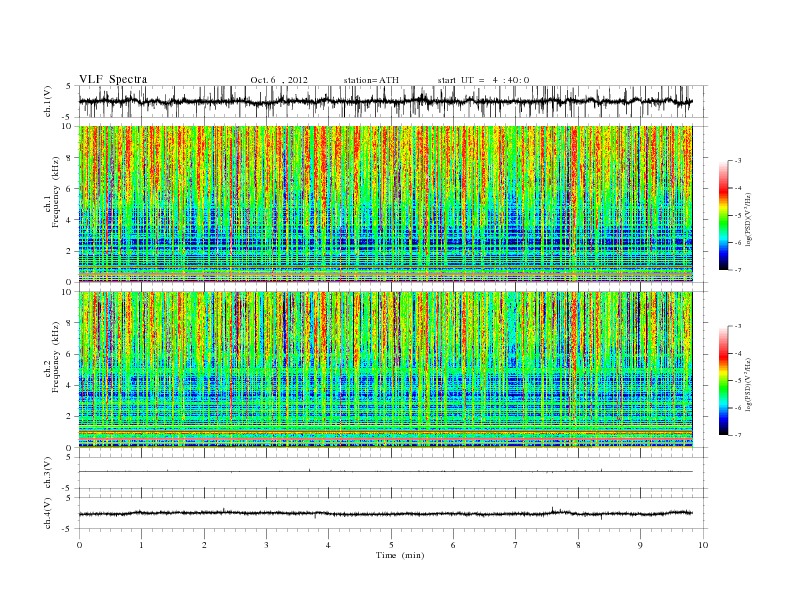Click time axis tick label "3"
The height and width of the screenshot is (612, 792).
266,545
